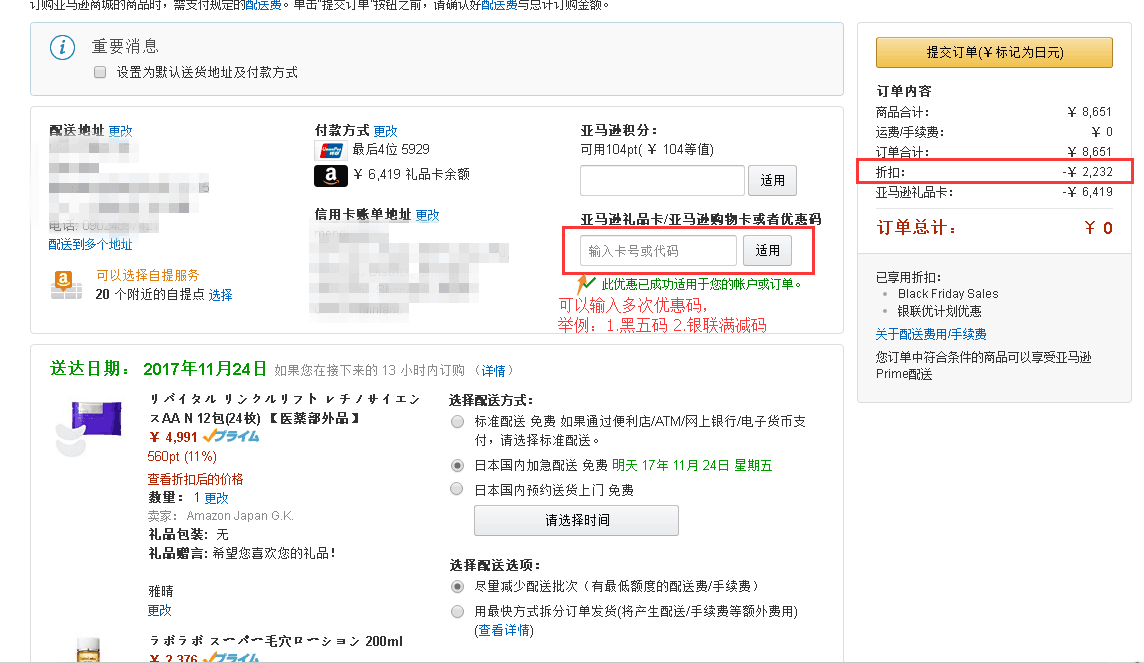The image size is (1144, 663).
Task: Change the gift message via 更改 link
Action: [x=159, y=610]
